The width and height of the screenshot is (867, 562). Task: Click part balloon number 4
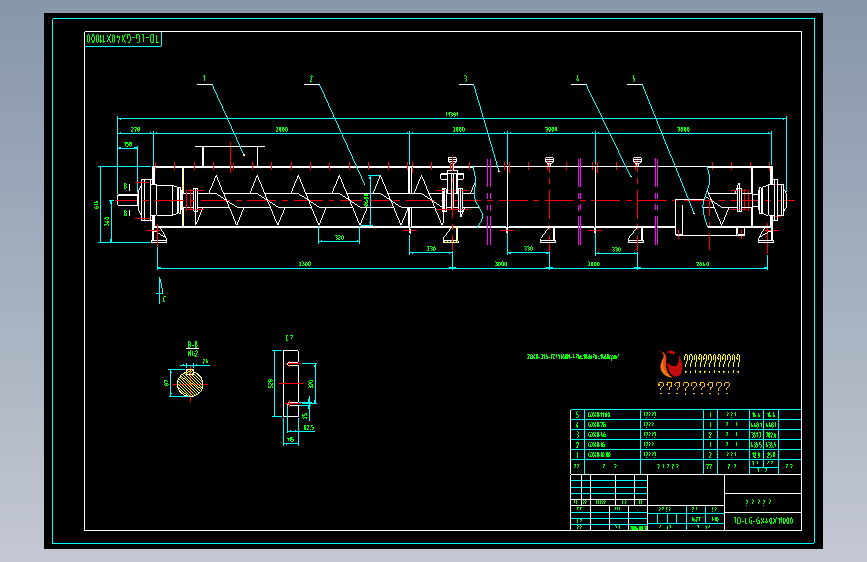[x=577, y=79]
